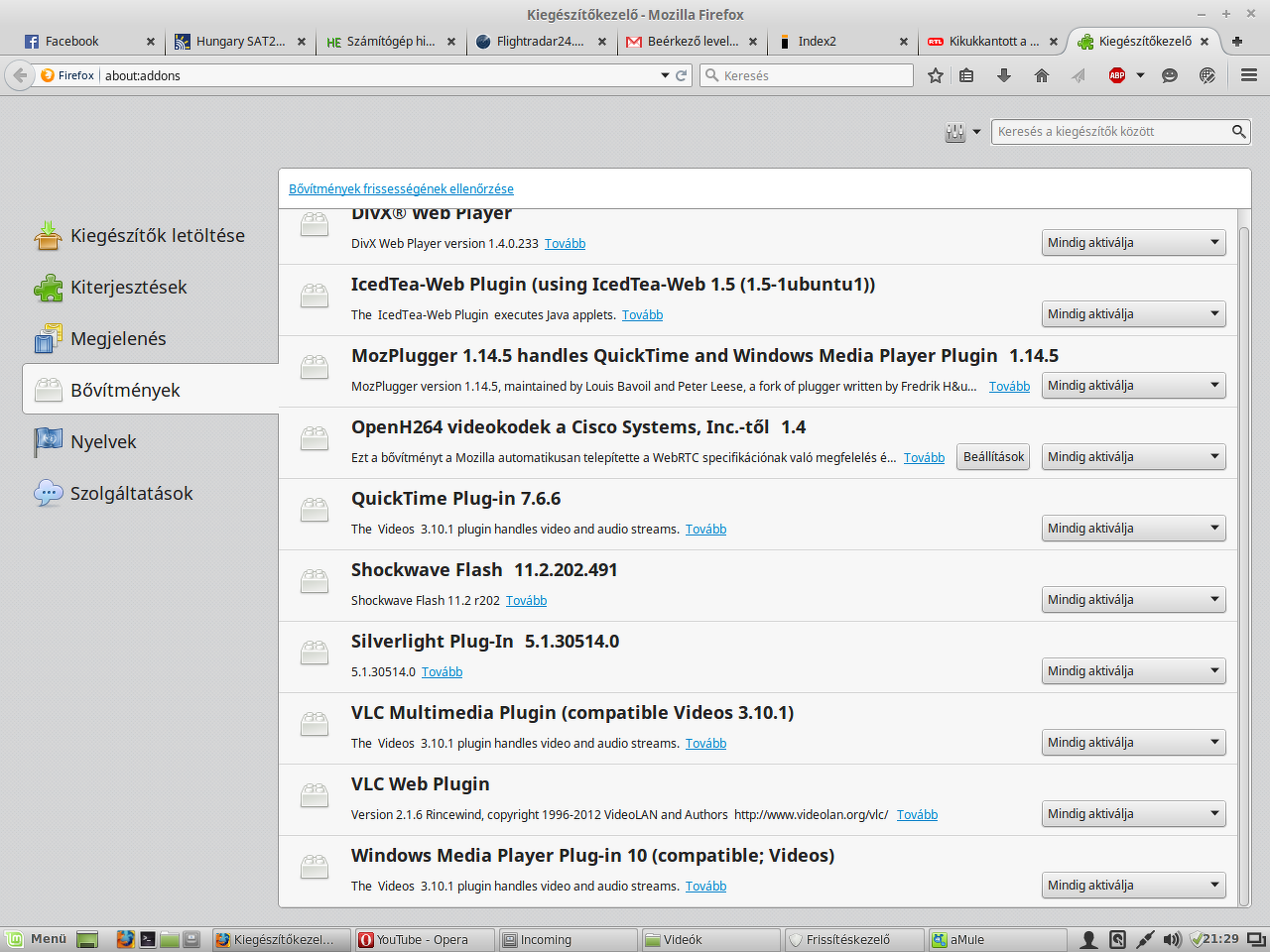
Task: Open the activation dropdown for OpenH264 videokodek
Action: click(x=1133, y=457)
